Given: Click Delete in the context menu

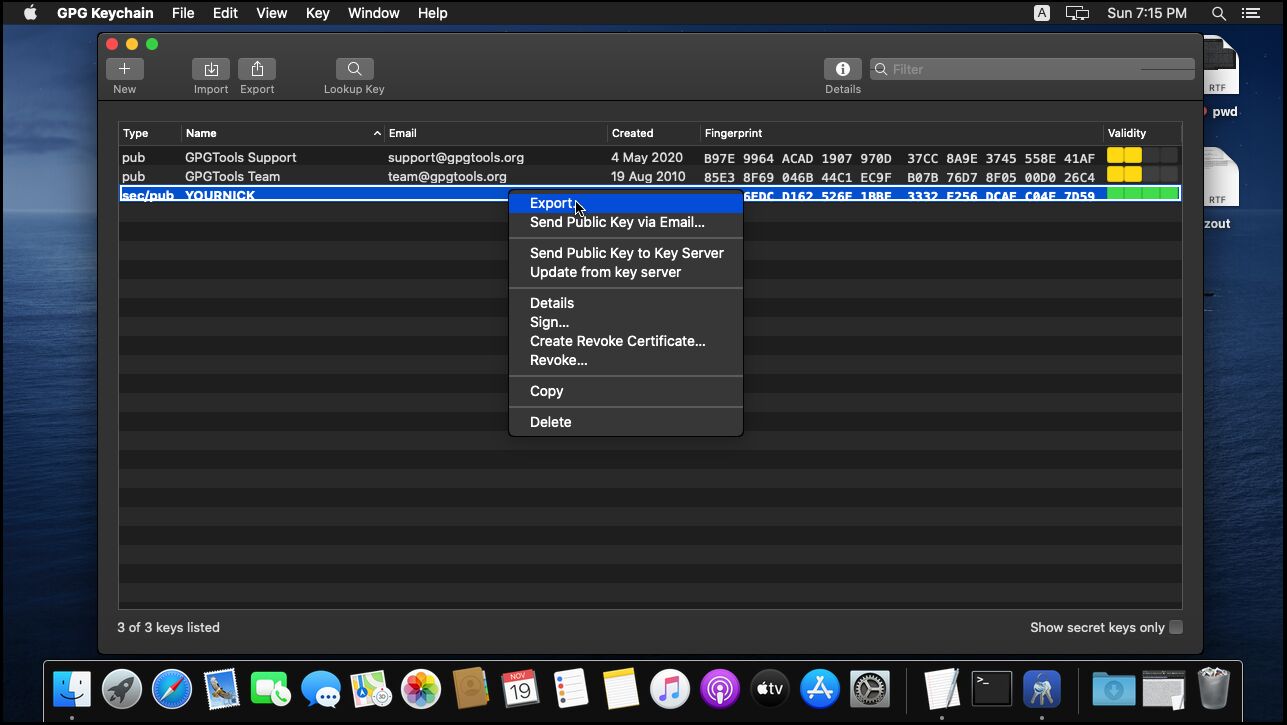Looking at the screenshot, I should point(550,422).
